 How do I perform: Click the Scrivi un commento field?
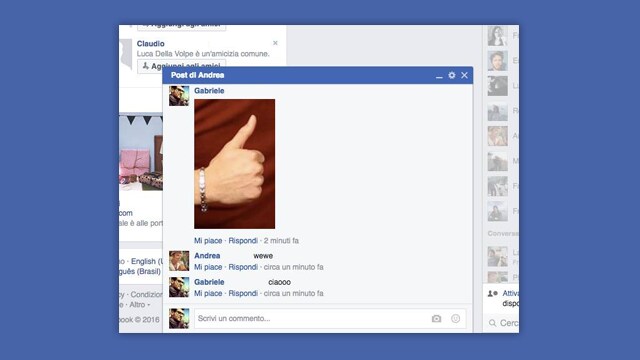coord(330,318)
